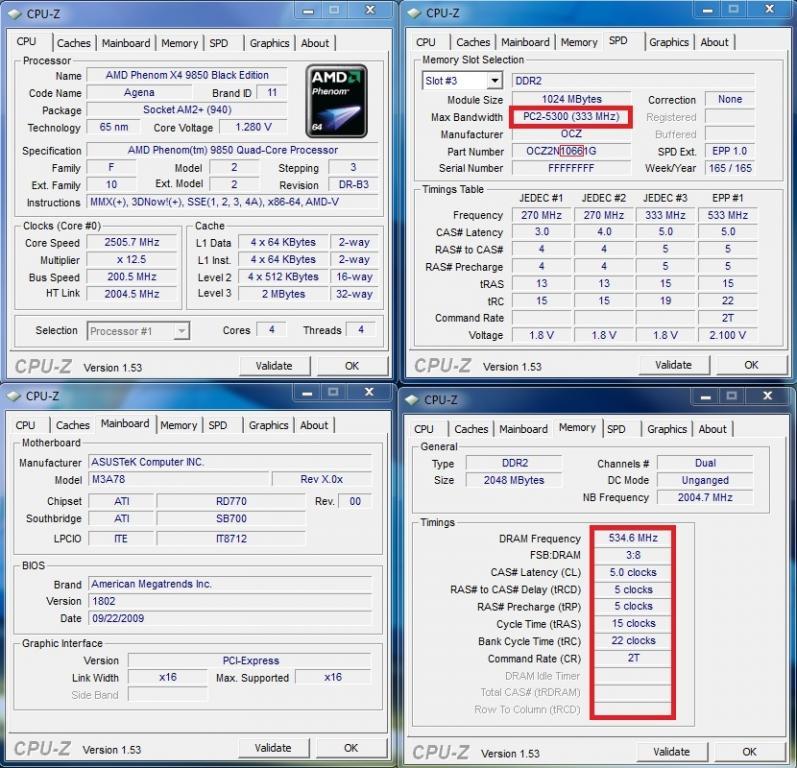This screenshot has height=768, width=797.
Task: Select Caches tab in SPD window
Action: click(x=473, y=42)
